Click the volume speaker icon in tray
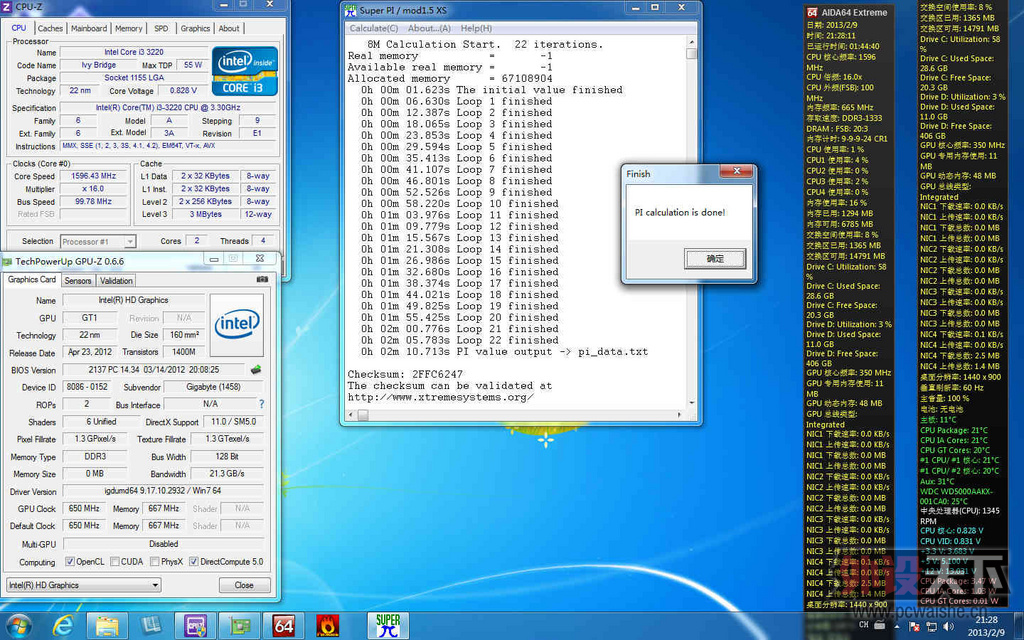Image resolution: width=1024 pixels, height=640 pixels. click(949, 627)
